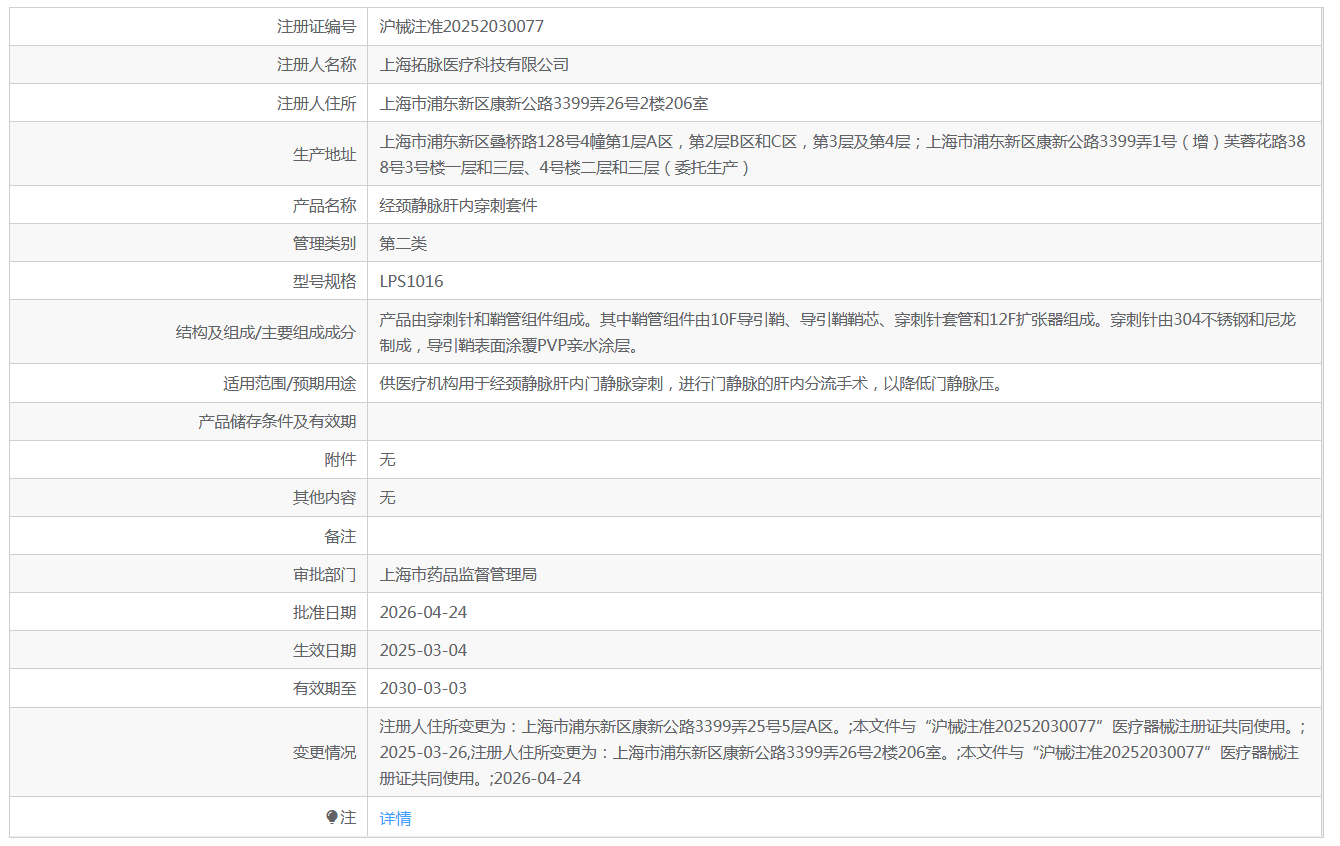
Task: Click the 有效期至 label
Action: [x=324, y=689]
